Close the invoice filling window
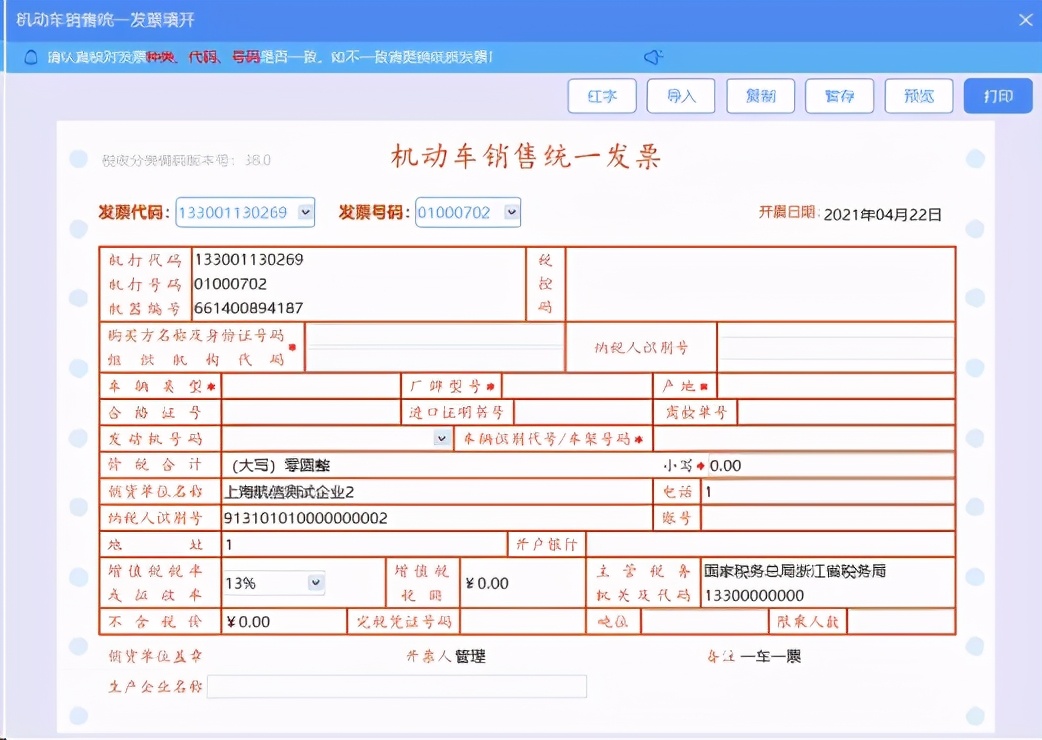 (x=1024, y=18)
